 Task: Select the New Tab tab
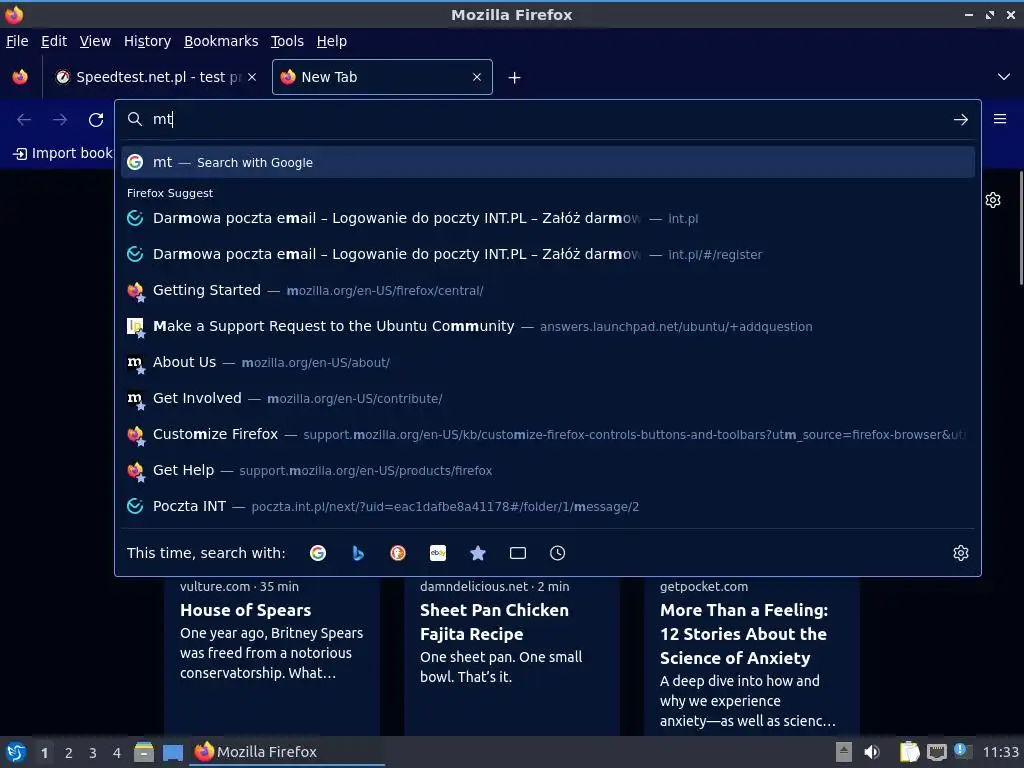[x=382, y=77]
